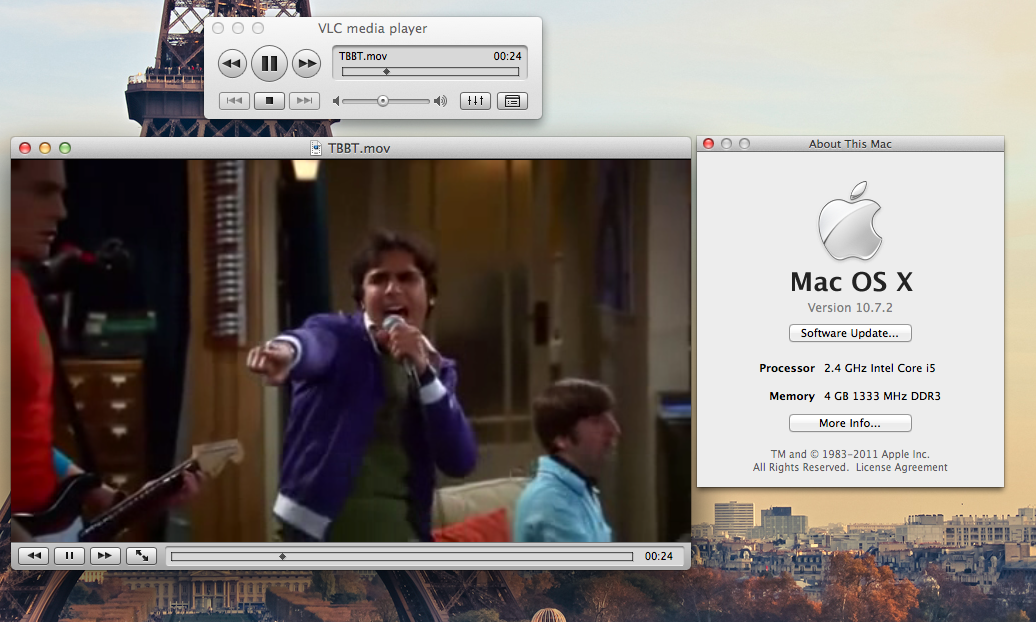Show the VLC playlist window
The width and height of the screenshot is (1036, 622).
click(x=512, y=100)
